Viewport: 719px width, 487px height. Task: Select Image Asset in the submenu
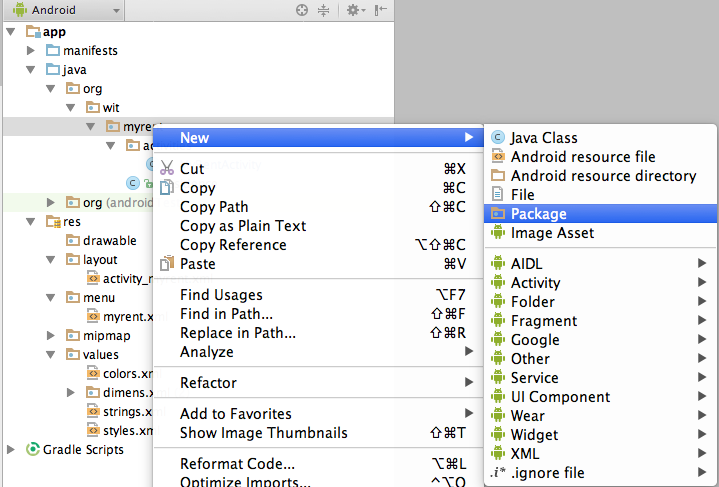(x=552, y=233)
